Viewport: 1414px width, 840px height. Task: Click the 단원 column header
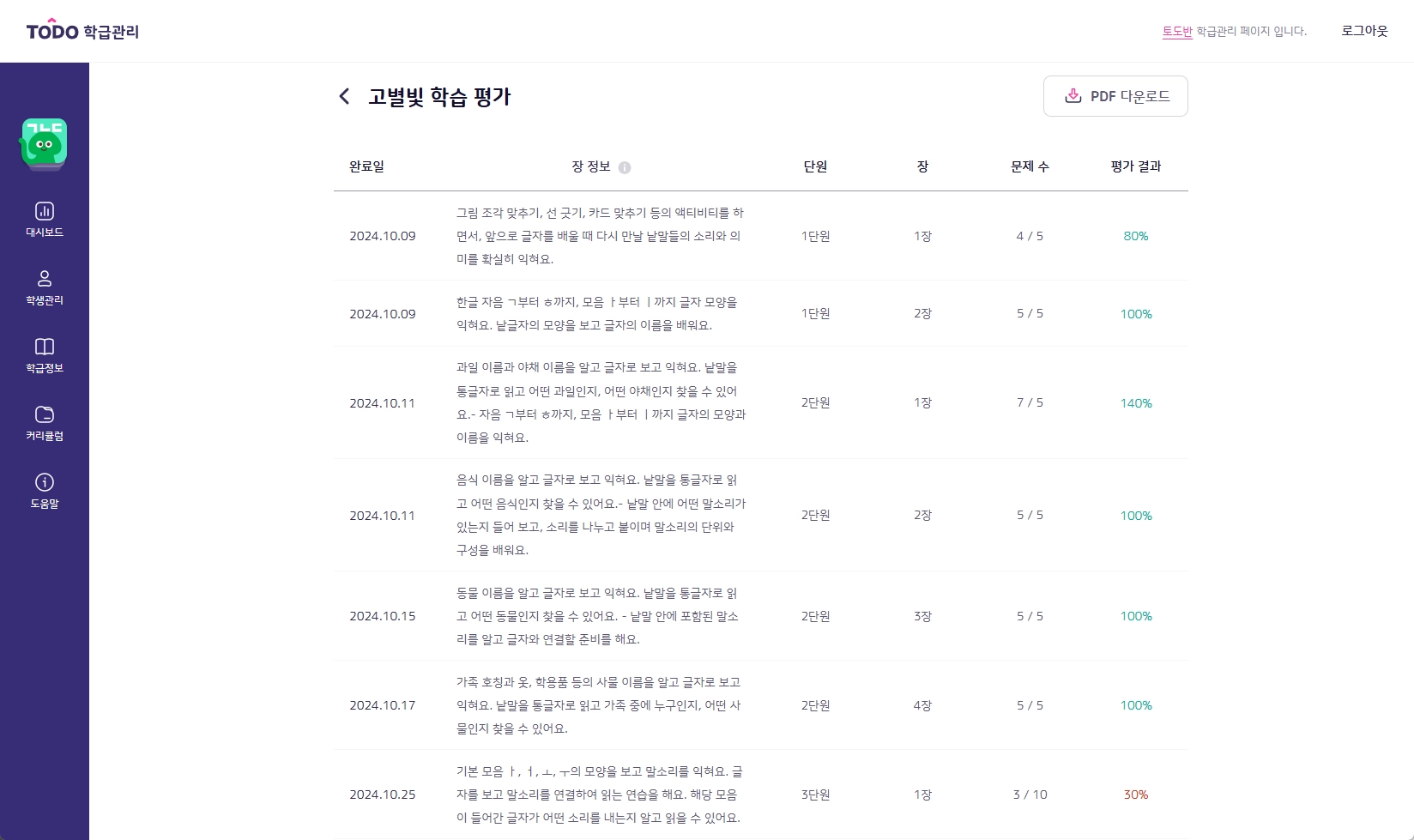point(815,166)
